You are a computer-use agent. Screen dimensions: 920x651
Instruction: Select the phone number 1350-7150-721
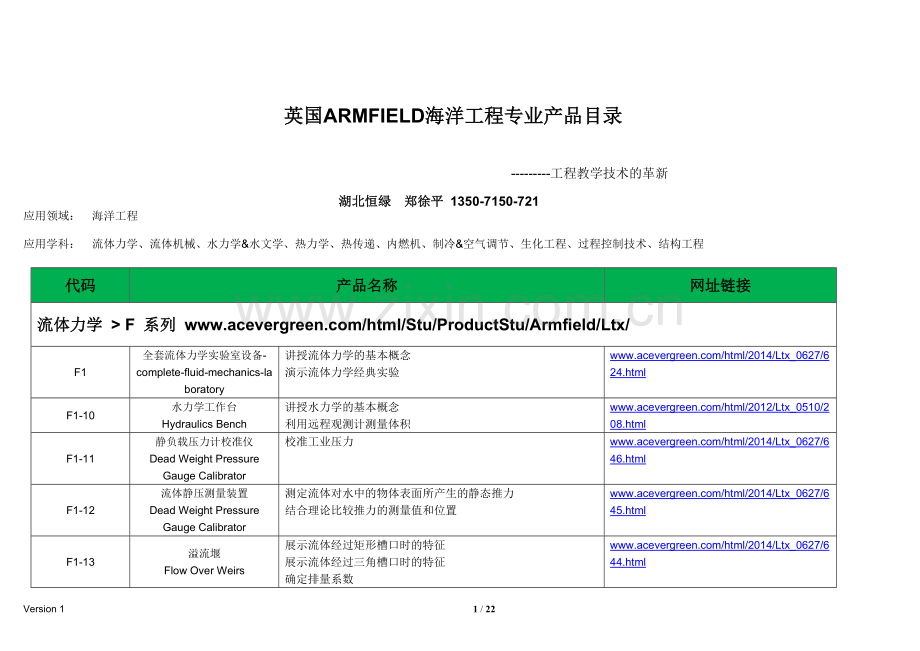(494, 201)
